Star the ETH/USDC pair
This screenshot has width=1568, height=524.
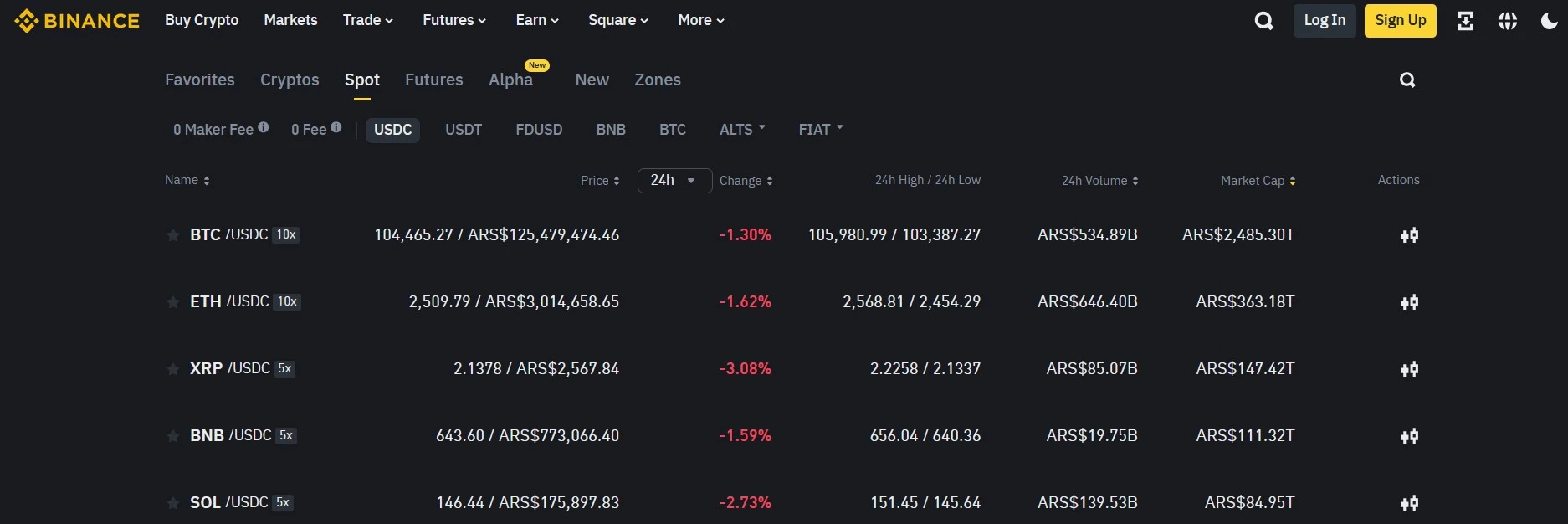click(x=172, y=302)
